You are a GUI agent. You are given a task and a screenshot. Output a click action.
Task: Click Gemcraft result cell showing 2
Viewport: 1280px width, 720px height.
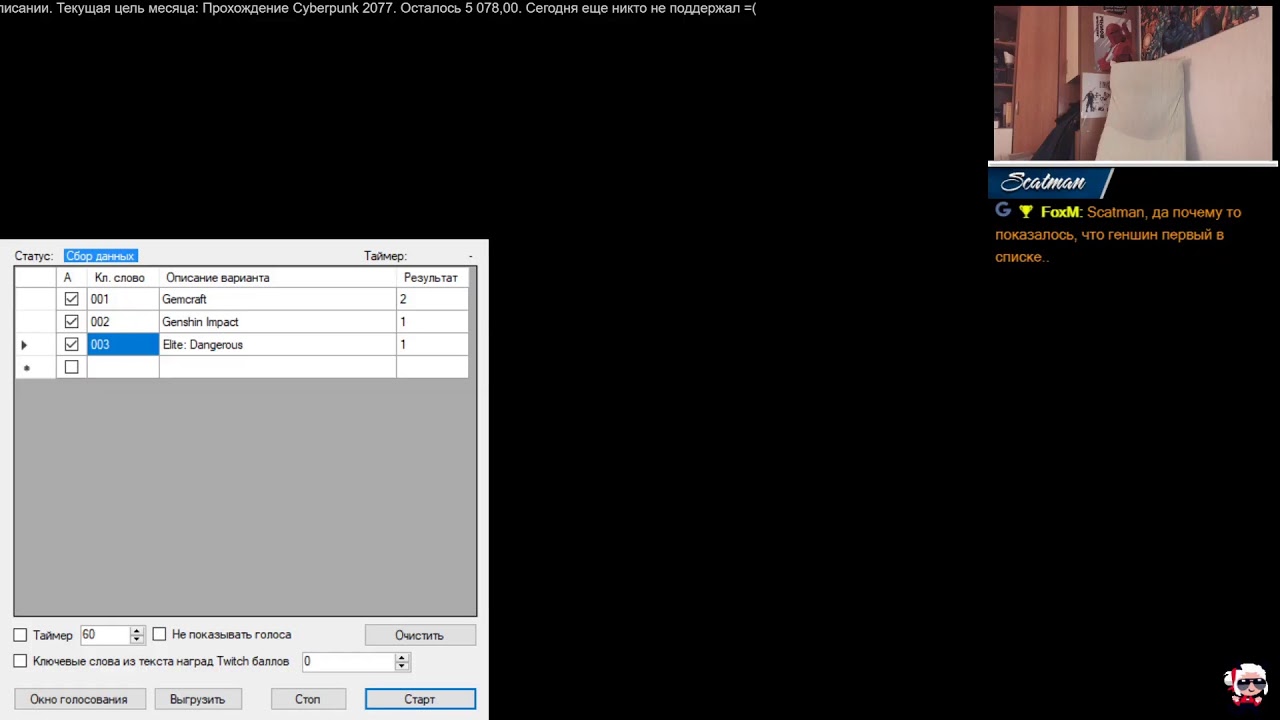432,299
